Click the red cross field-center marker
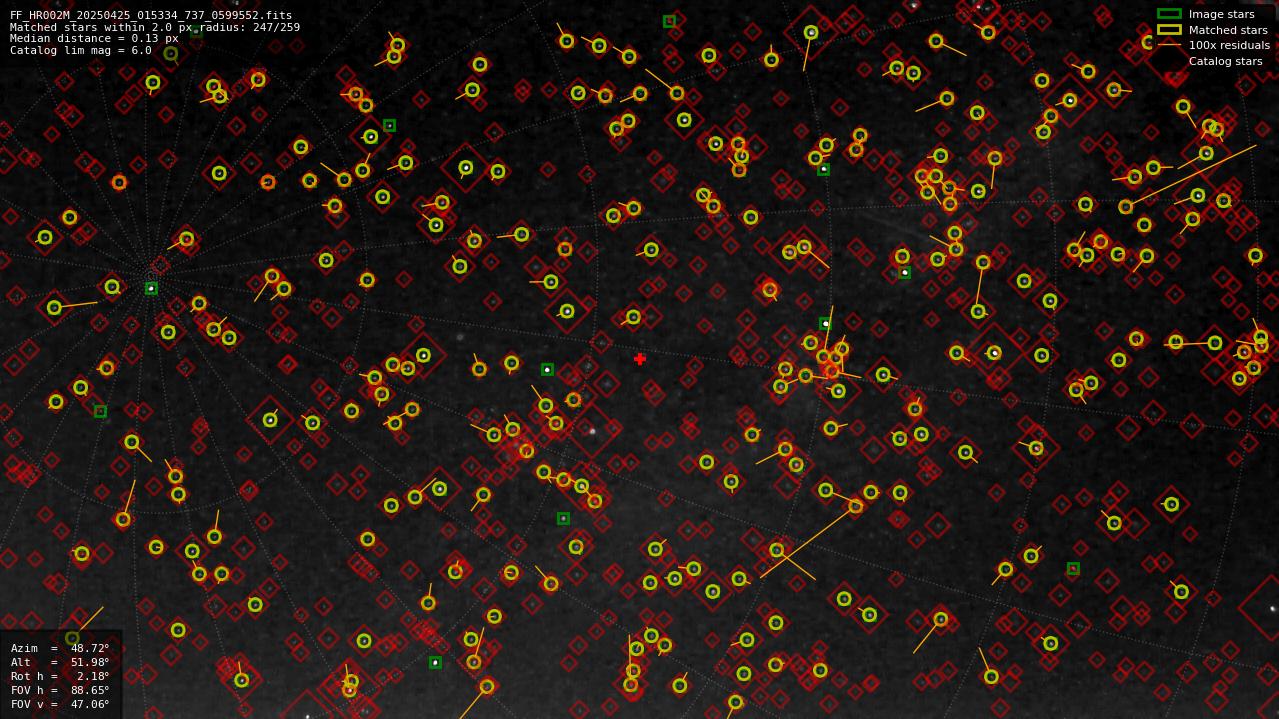1279x719 pixels. [640, 359]
